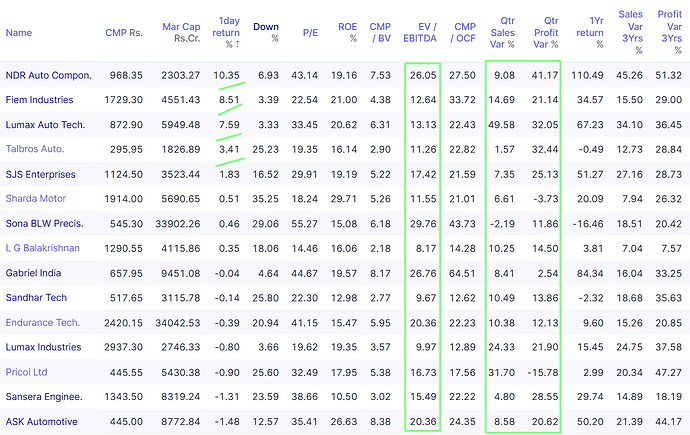Sort by Qtr Sales Var % header
690x435 pixels.
coord(503,33)
